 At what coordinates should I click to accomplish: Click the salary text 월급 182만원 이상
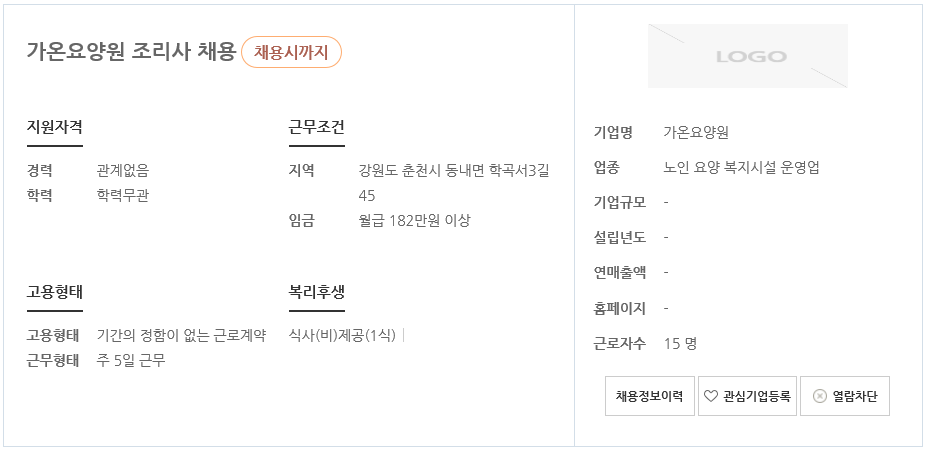[x=414, y=221]
